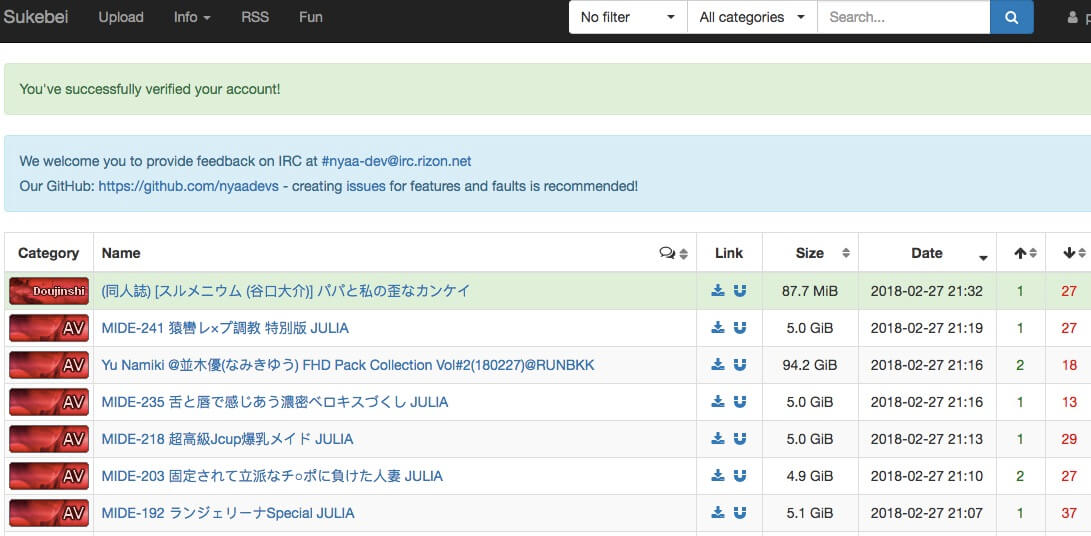Download torrent file for Yu Namiki FHD Pack
1091x536 pixels.
pyautogui.click(x=718, y=365)
